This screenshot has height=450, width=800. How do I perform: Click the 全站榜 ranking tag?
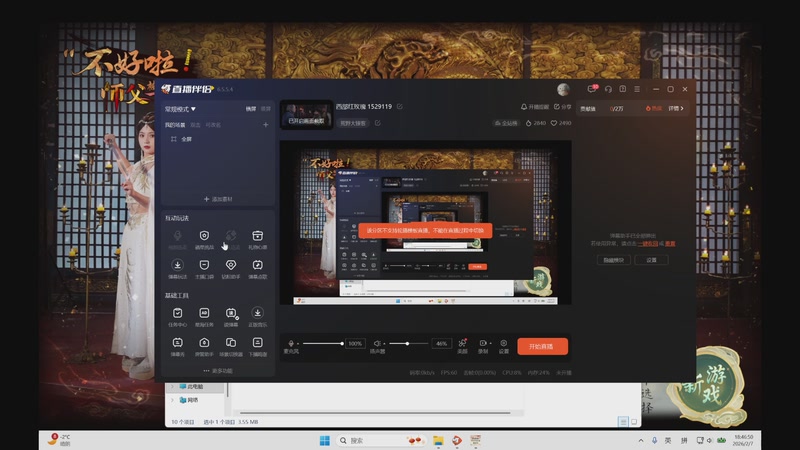click(x=506, y=123)
